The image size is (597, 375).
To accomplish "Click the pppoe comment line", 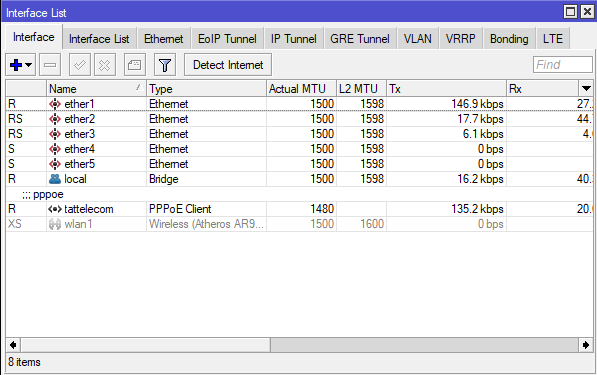I will (43, 195).
